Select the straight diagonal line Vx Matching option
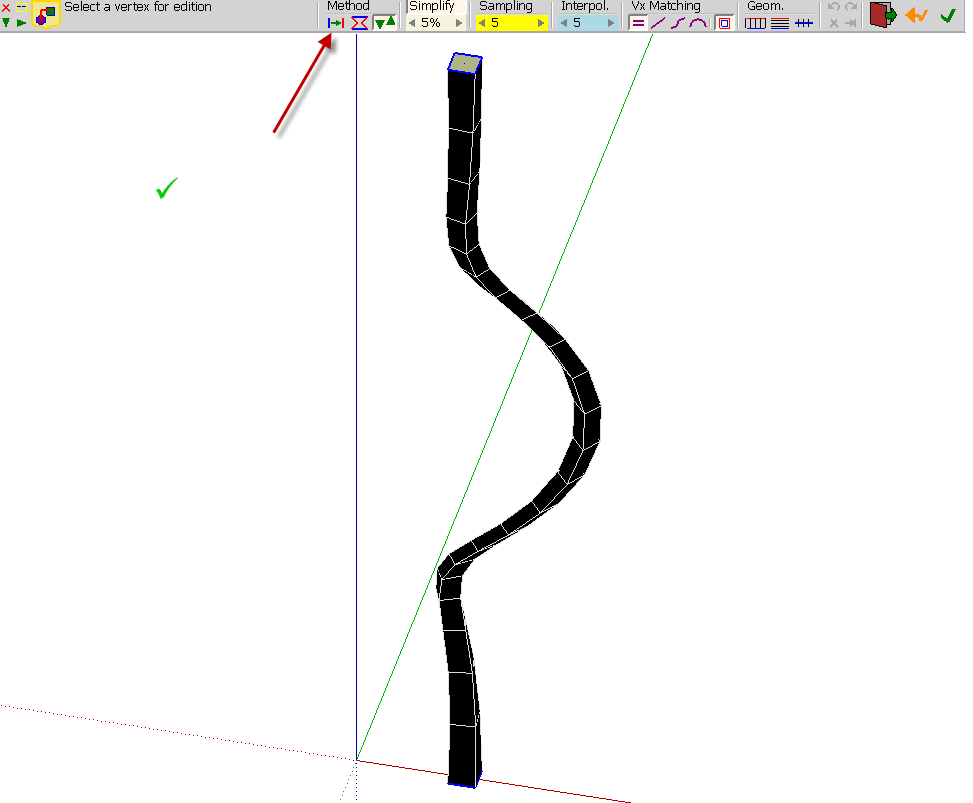 pos(658,23)
